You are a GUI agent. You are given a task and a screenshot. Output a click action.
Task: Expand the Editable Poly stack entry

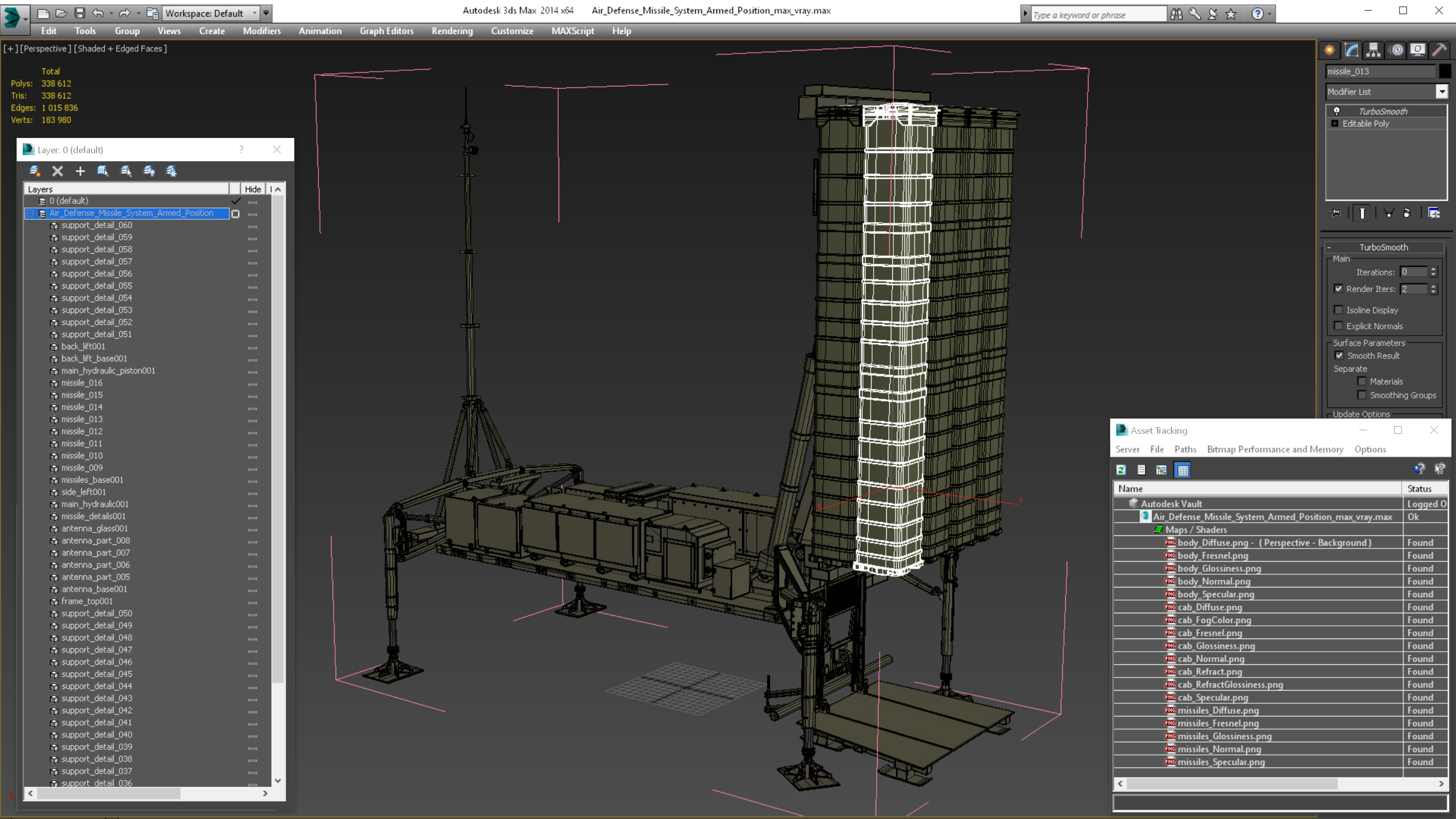pyautogui.click(x=1335, y=124)
